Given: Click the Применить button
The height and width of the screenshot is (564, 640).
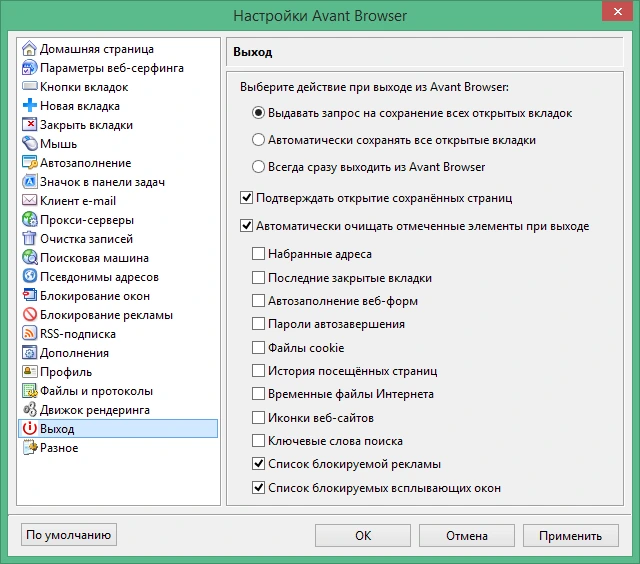Looking at the screenshot, I should [571, 535].
